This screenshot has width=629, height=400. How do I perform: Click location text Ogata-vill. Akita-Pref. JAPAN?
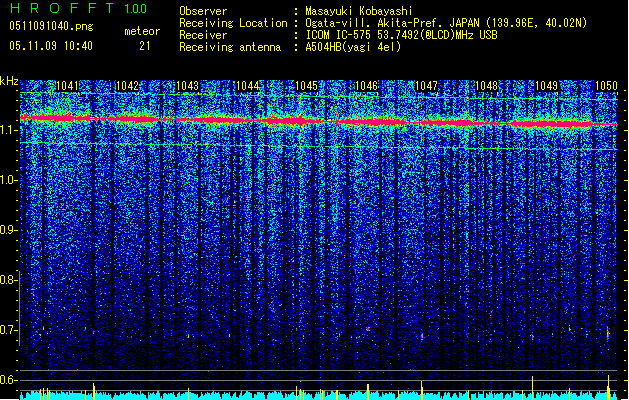pyautogui.click(x=392, y=23)
